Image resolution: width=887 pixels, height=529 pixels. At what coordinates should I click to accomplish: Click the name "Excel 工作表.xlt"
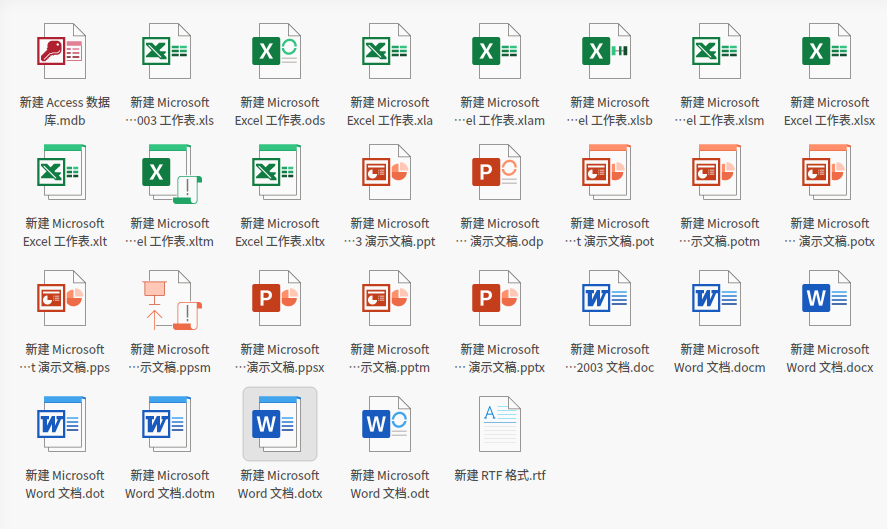65,242
